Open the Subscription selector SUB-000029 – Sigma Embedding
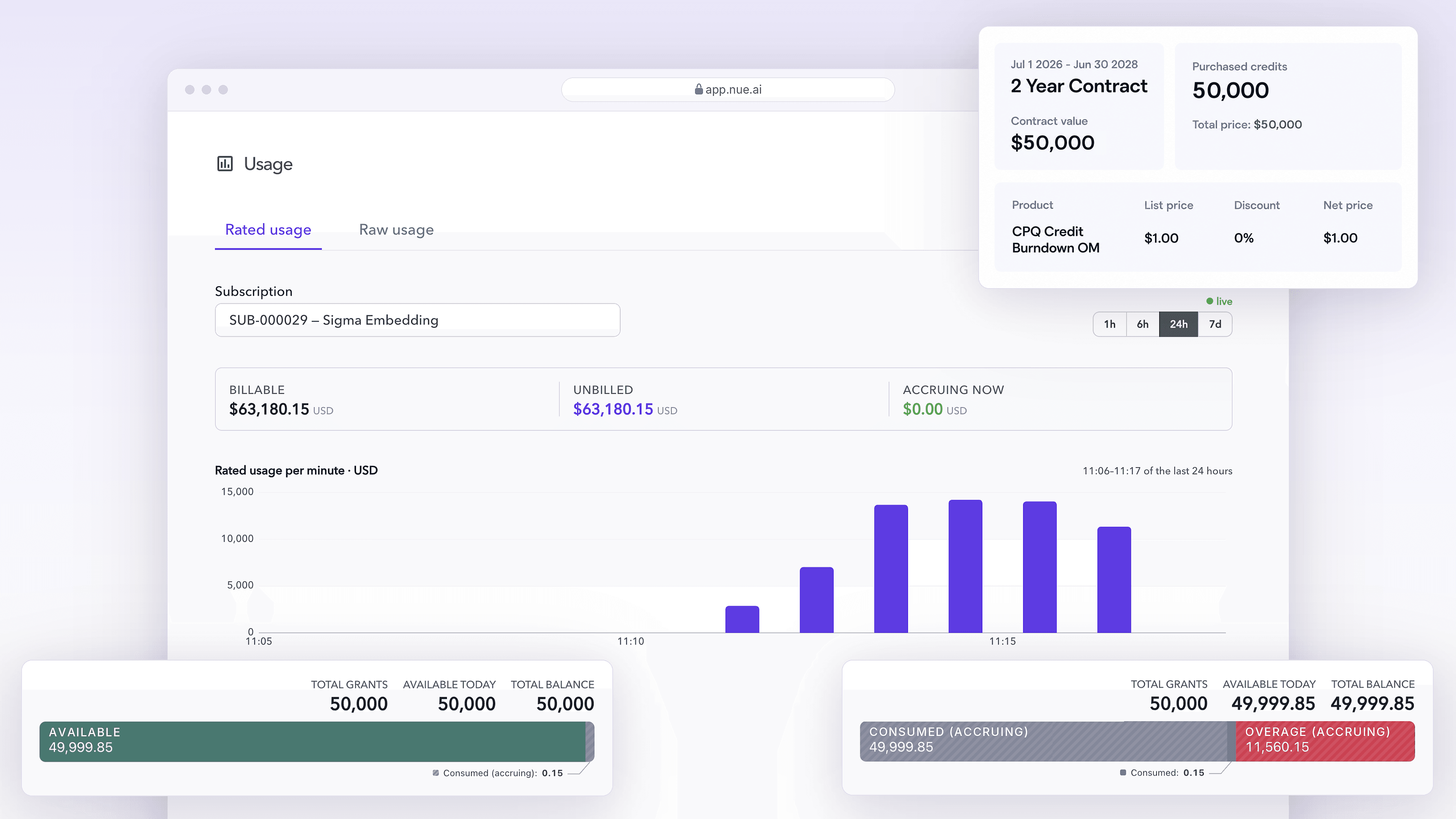This screenshot has height=819, width=1456. click(x=417, y=320)
